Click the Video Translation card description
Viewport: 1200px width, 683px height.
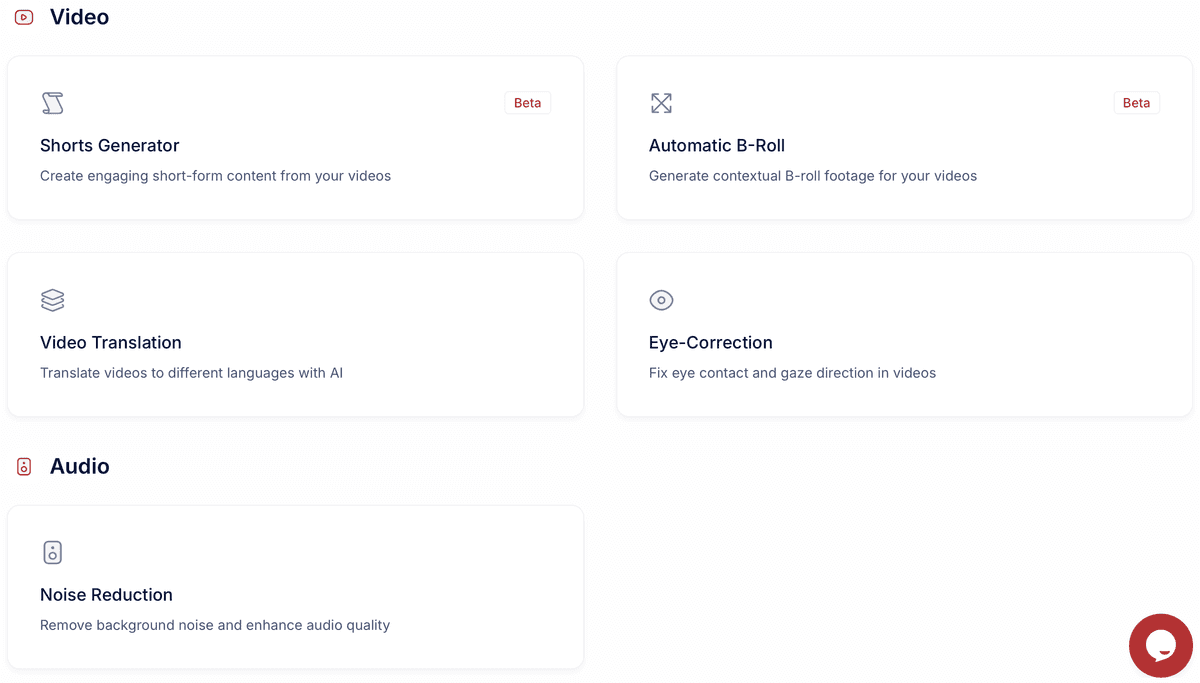coord(191,372)
